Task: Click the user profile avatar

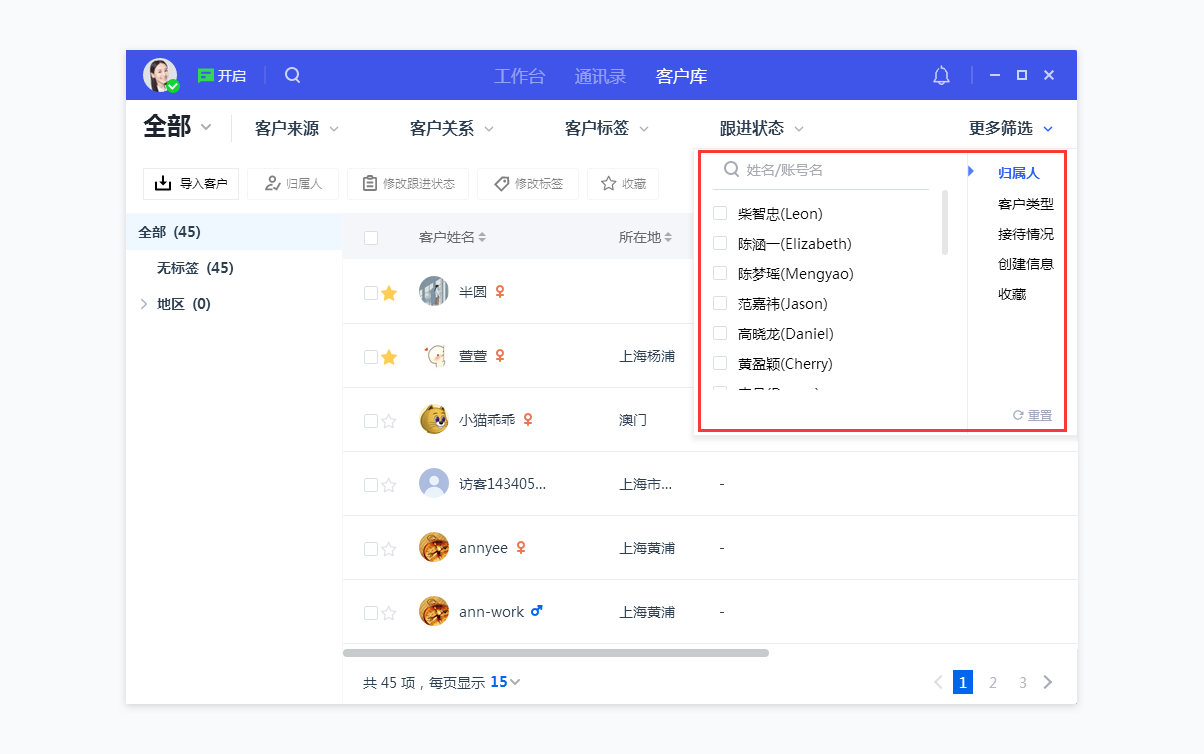Action: coord(160,75)
